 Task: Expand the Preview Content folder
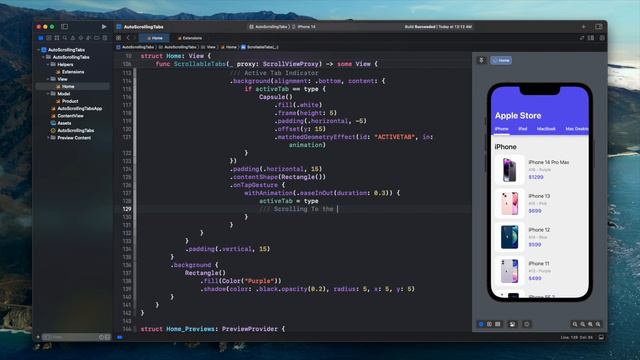click(48, 138)
